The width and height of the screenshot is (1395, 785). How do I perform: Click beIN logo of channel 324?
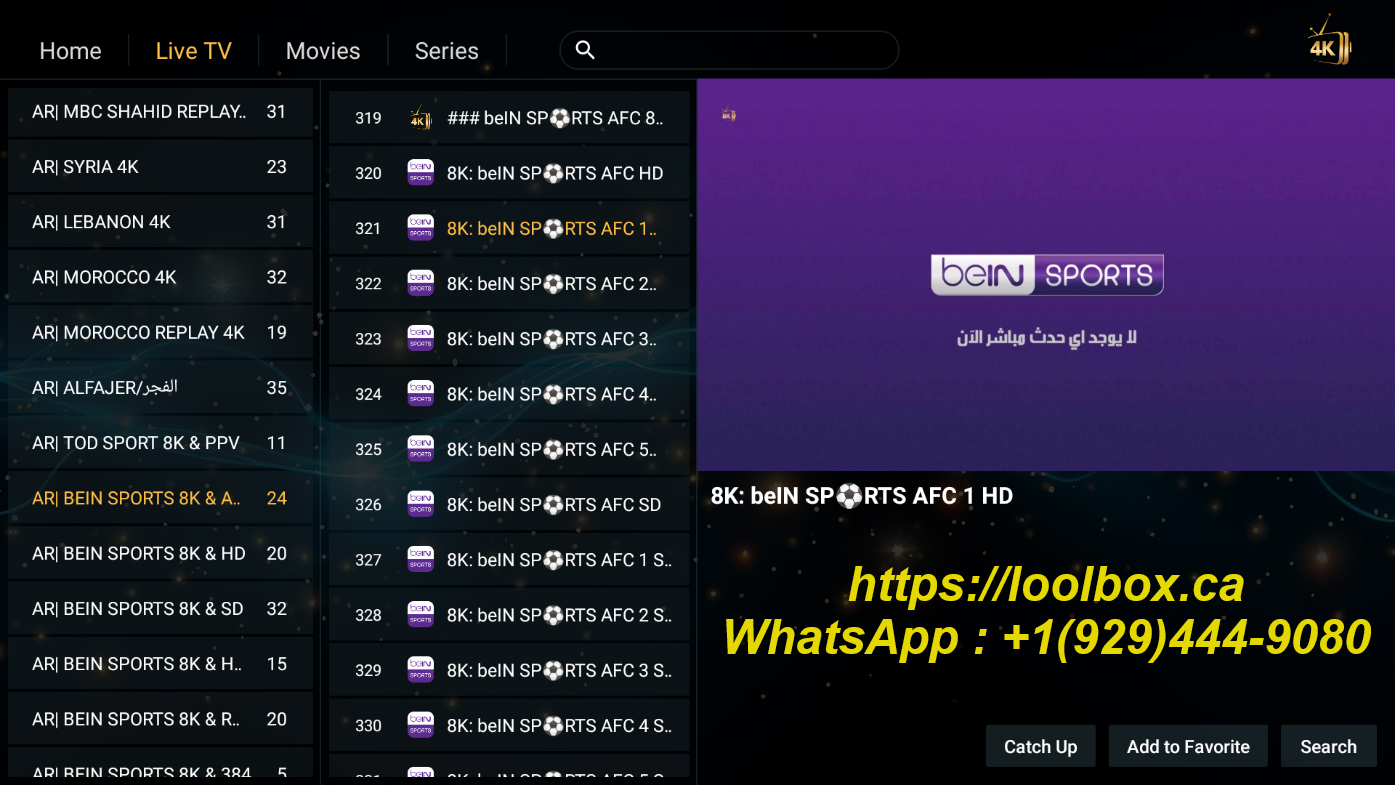[420, 394]
